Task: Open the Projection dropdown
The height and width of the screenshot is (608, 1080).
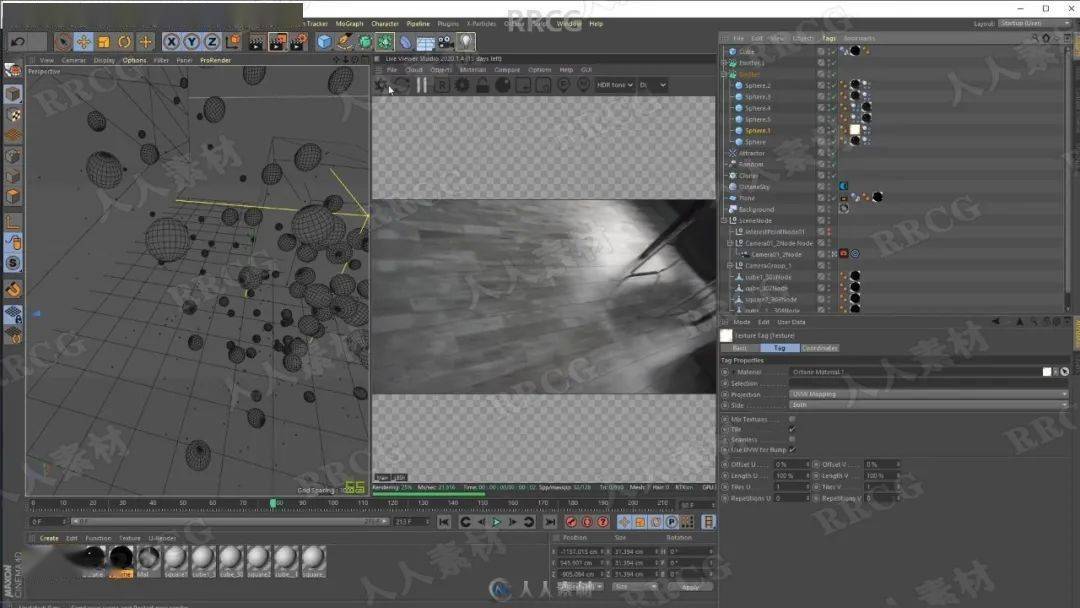Action: tap(928, 394)
